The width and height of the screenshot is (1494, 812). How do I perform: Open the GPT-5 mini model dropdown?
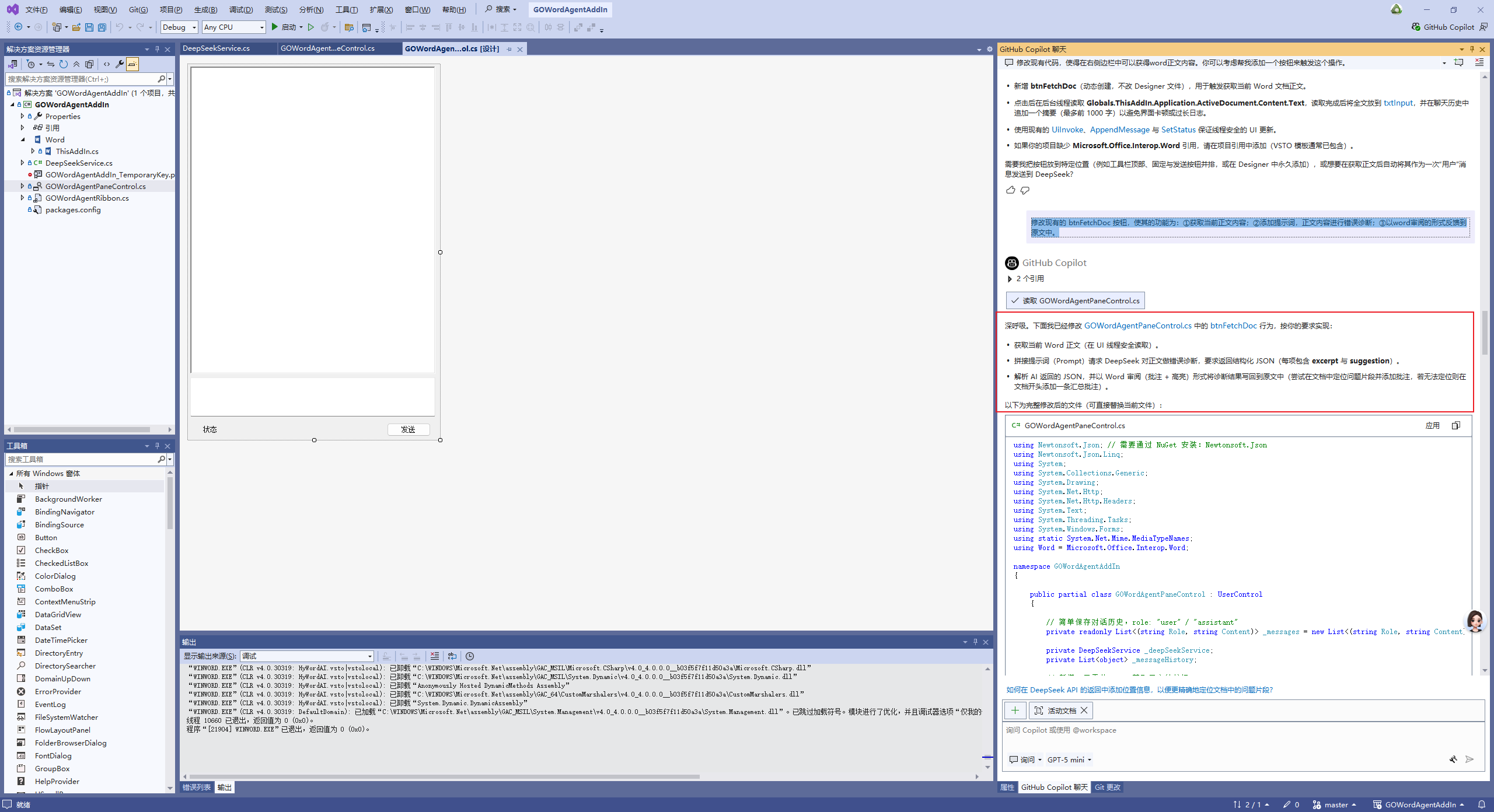point(1069,759)
